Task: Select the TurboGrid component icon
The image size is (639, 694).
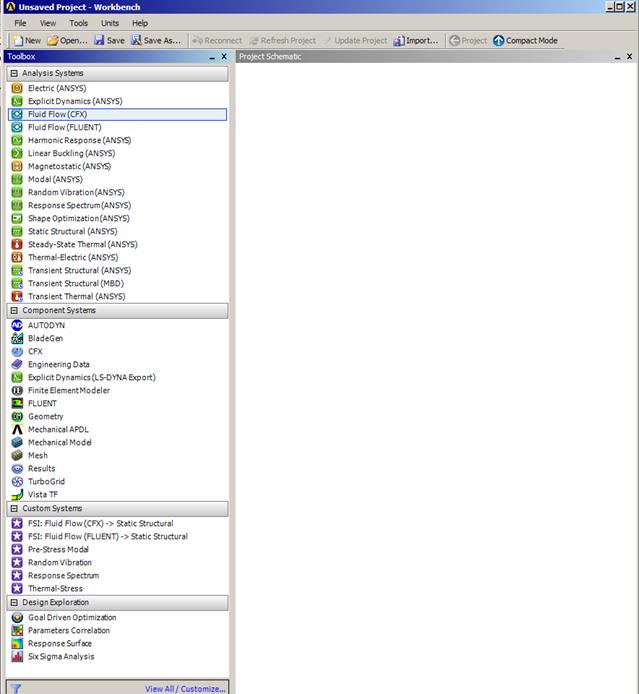Action: coord(17,481)
